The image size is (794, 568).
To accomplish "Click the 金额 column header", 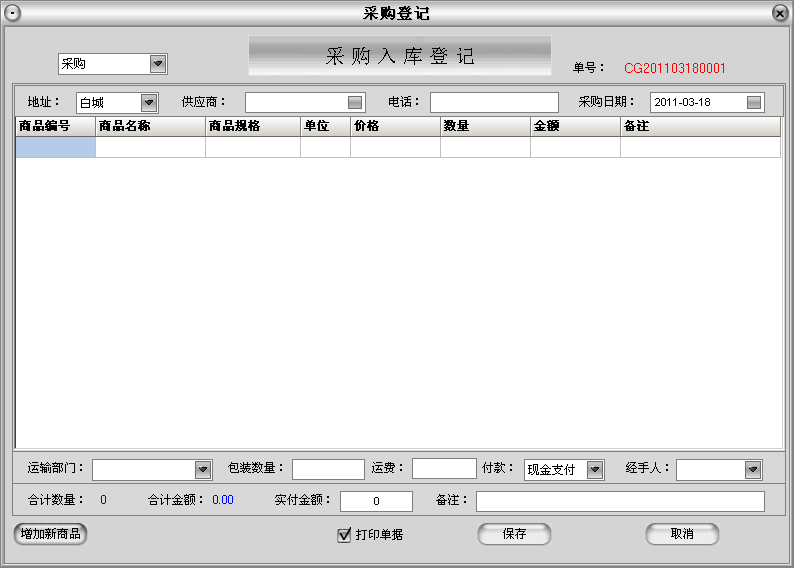I will [x=575, y=126].
